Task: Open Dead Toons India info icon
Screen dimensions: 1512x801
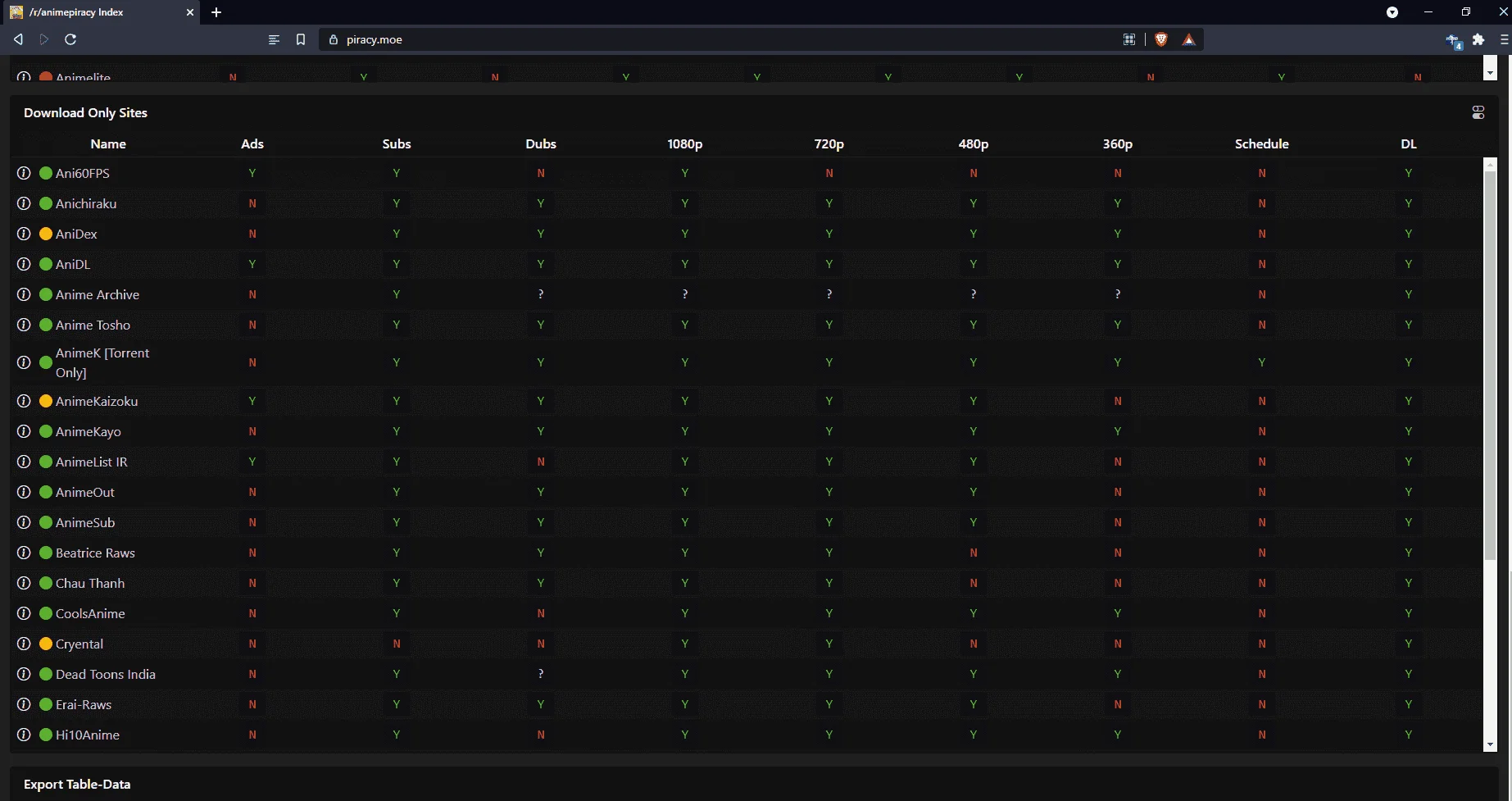Action: (x=24, y=674)
